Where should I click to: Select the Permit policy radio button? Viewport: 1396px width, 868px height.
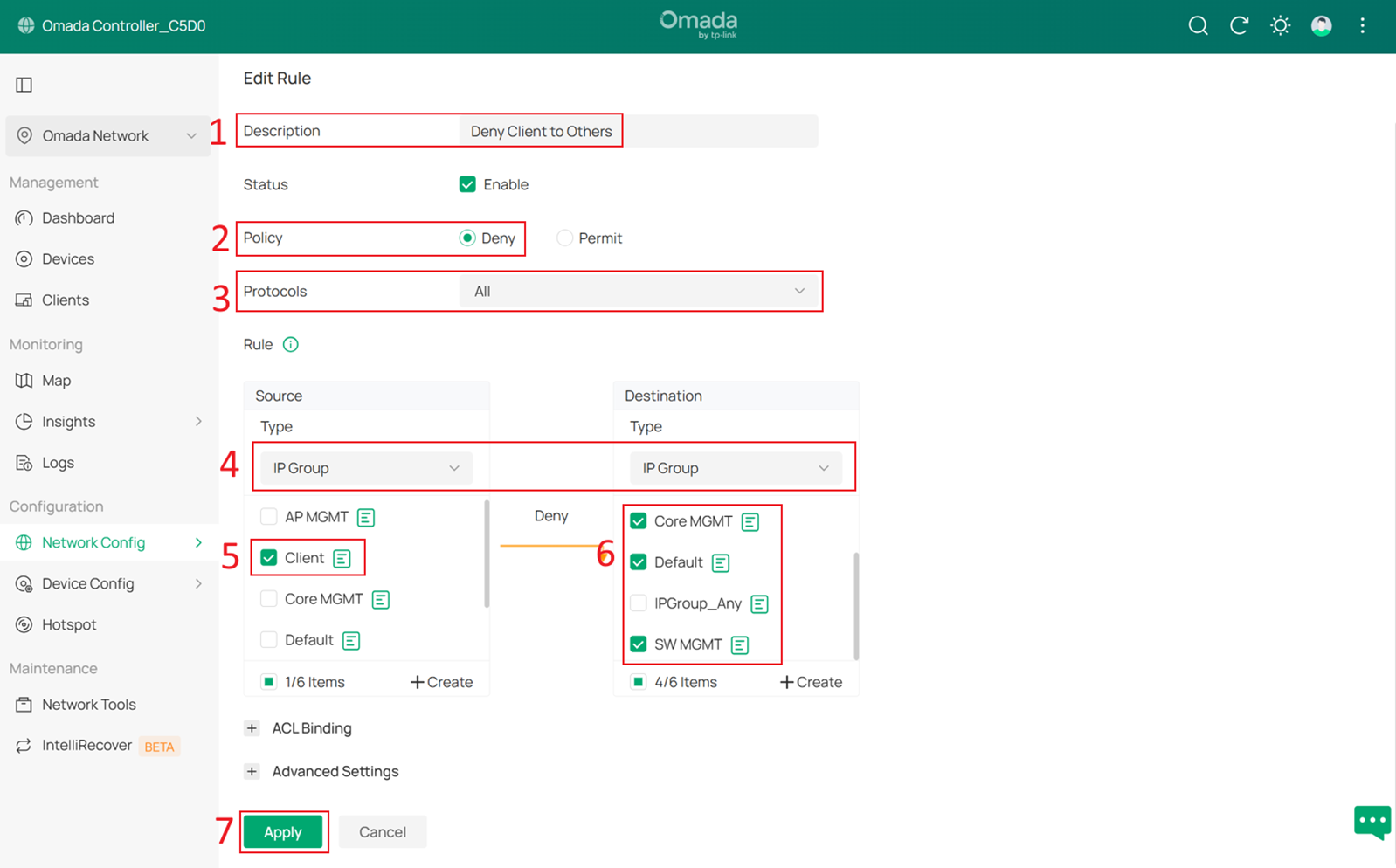[x=564, y=238]
